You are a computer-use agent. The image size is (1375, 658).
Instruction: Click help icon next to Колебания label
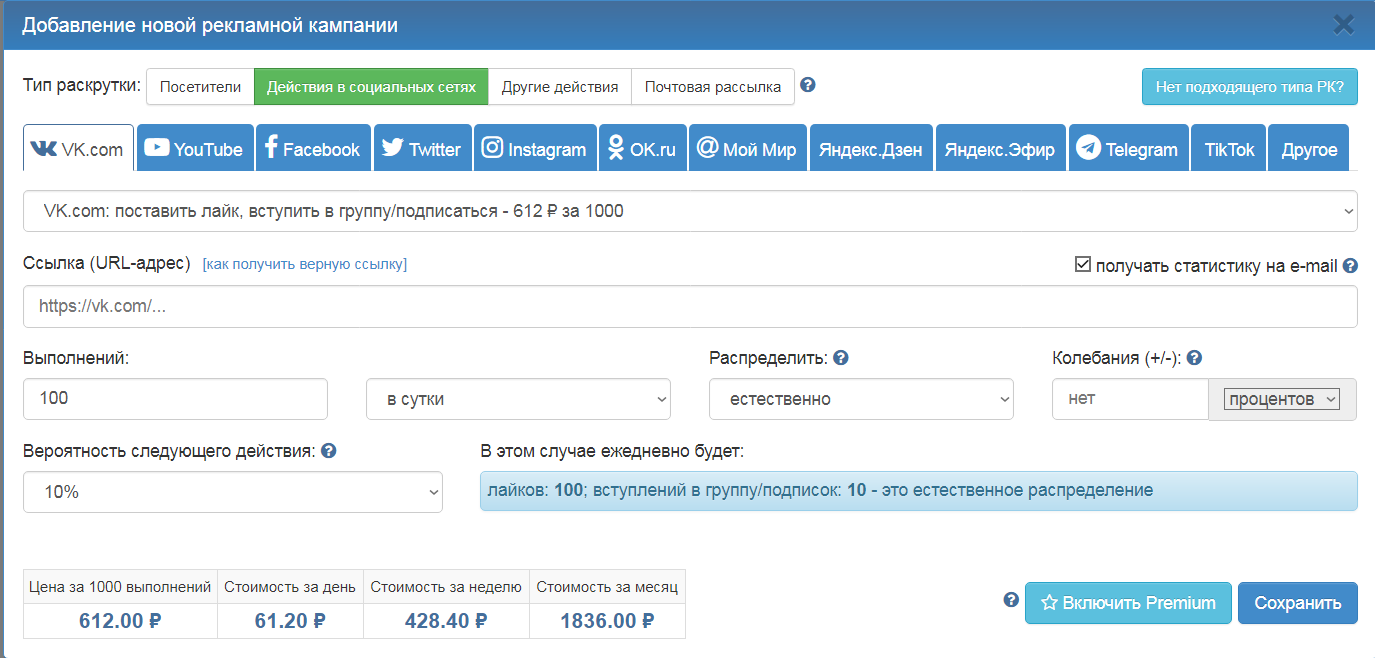coord(1194,358)
